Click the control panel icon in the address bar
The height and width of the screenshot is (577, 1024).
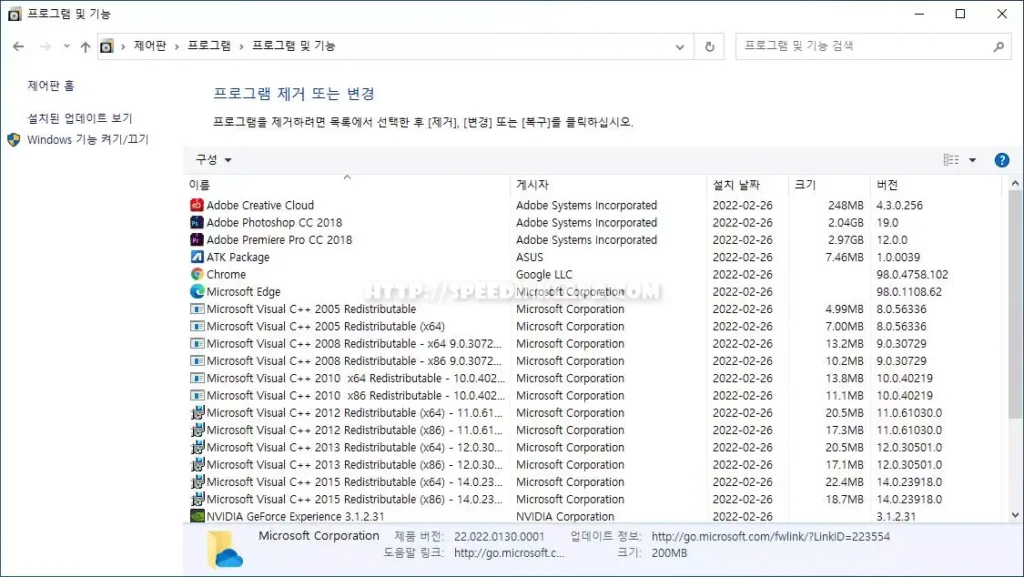106,46
